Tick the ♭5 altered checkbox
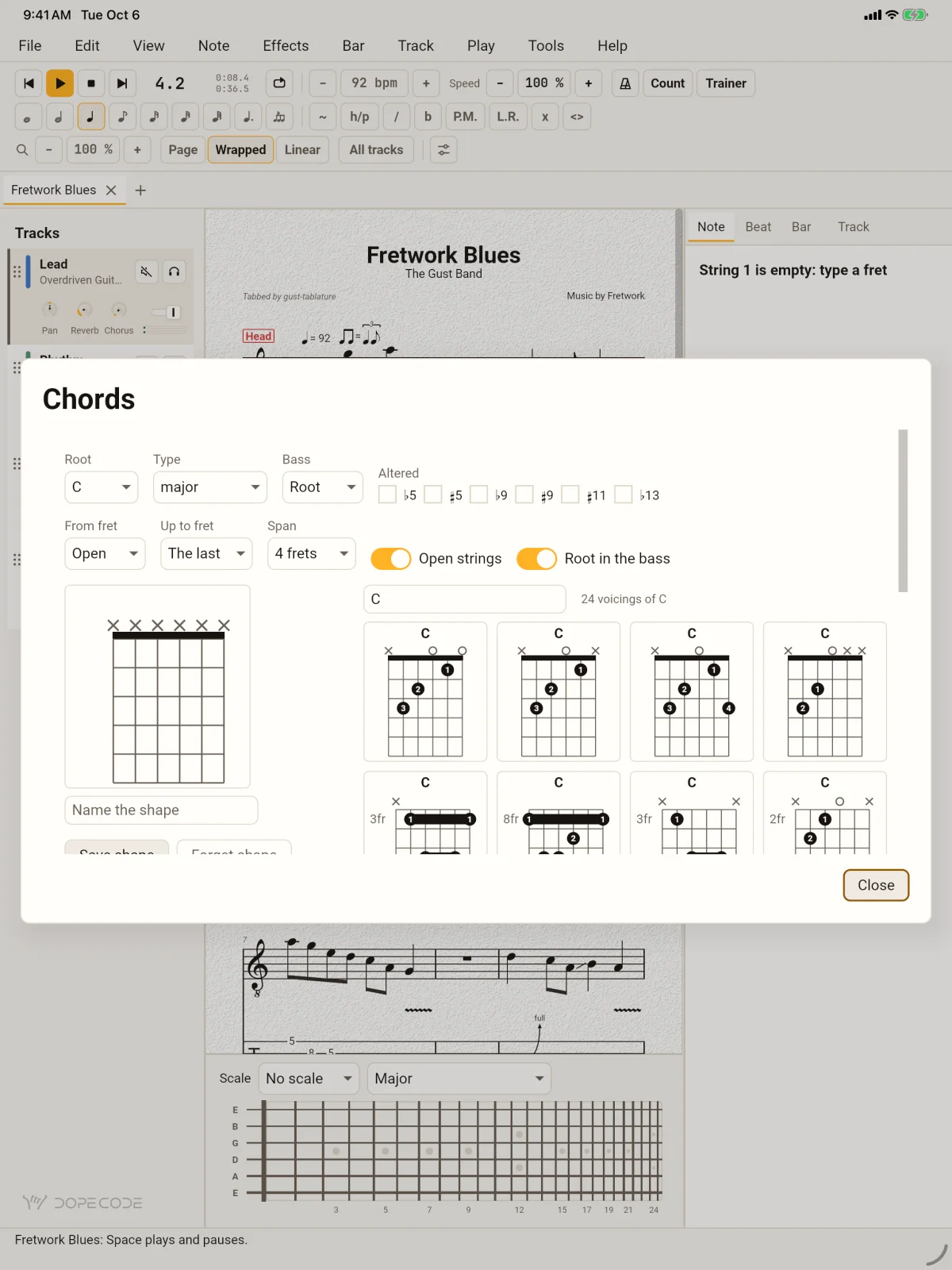This screenshot has height=1270, width=952. click(x=387, y=495)
